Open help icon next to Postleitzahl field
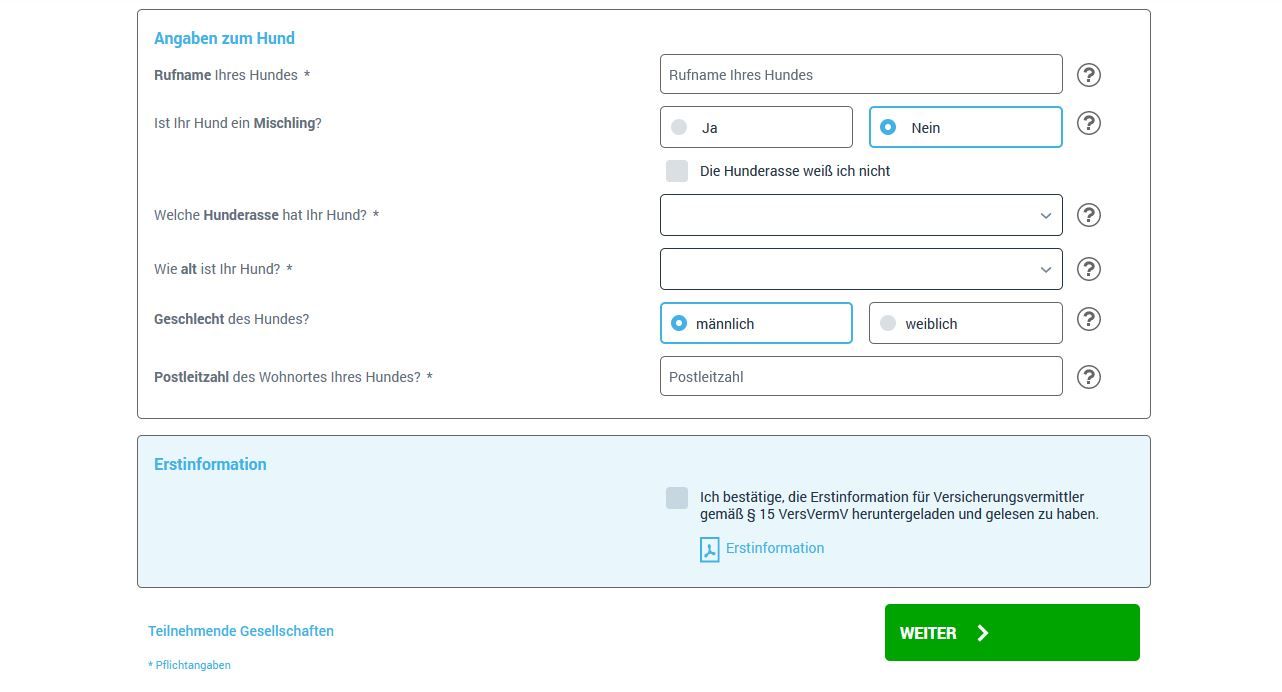Viewport: 1282px width, 692px height. 1088,377
